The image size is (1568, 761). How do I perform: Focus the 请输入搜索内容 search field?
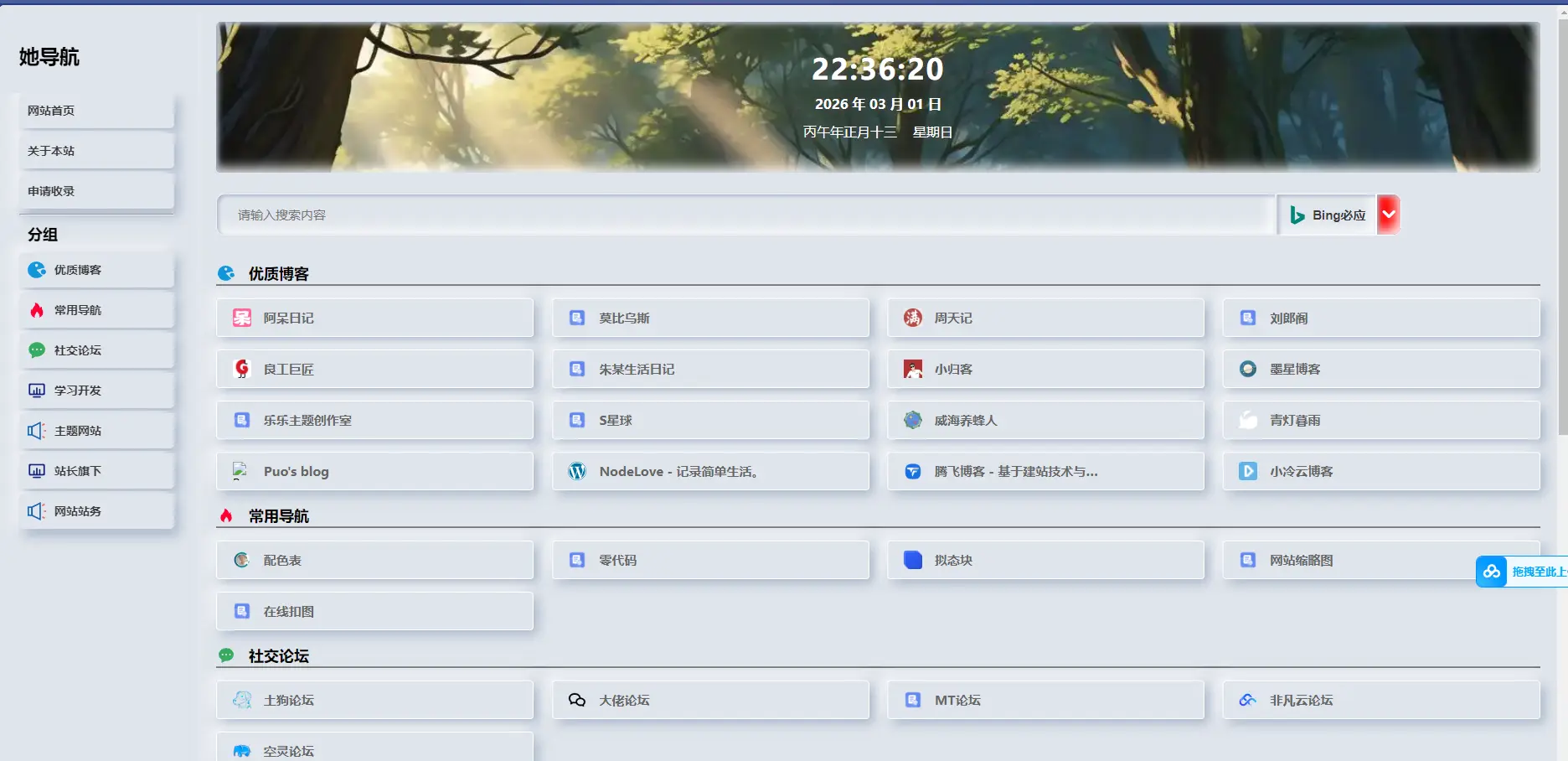(745, 215)
